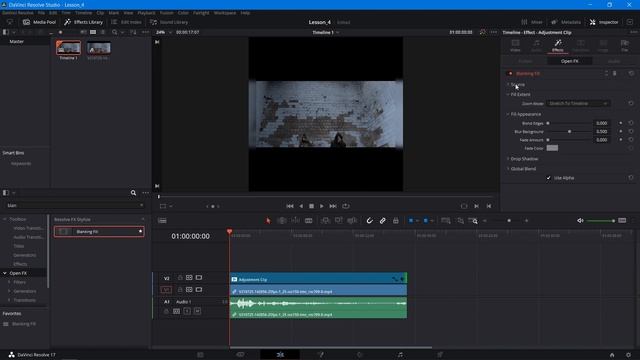
Task: Open the Sound Library panel
Action: [x=169, y=22]
